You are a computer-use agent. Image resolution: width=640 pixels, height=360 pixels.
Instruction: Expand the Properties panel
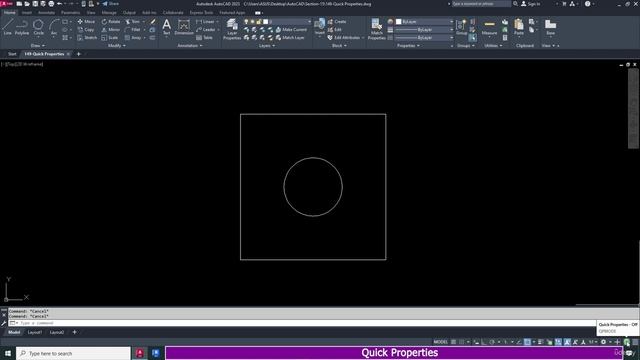click(408, 46)
